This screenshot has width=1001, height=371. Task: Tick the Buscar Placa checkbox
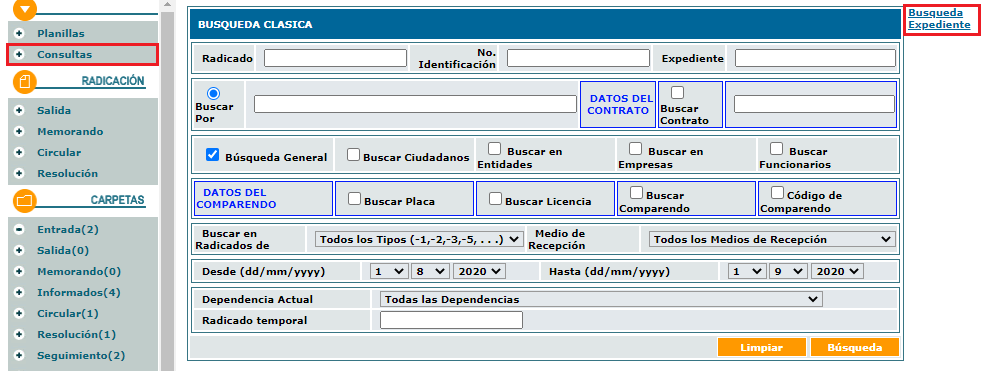(354, 199)
